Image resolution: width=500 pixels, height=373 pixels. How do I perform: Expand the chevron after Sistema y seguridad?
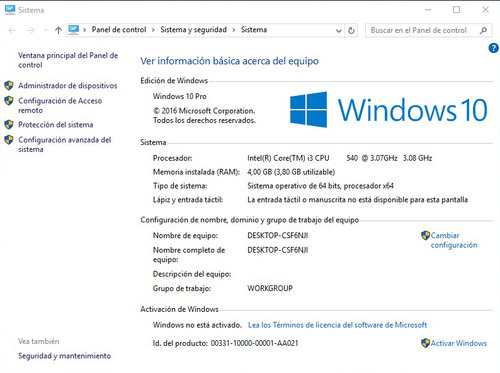click(x=234, y=30)
